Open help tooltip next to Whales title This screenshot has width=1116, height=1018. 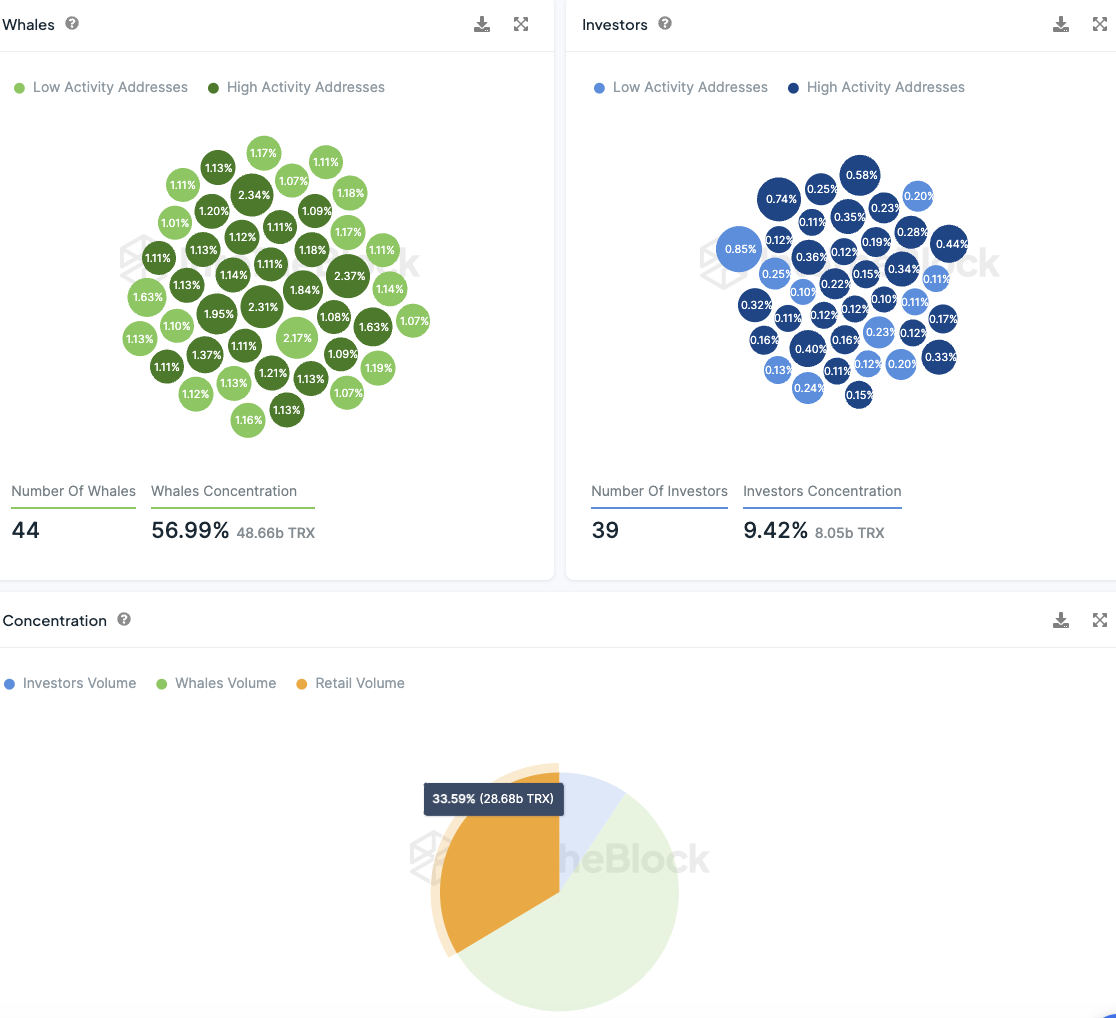point(72,23)
